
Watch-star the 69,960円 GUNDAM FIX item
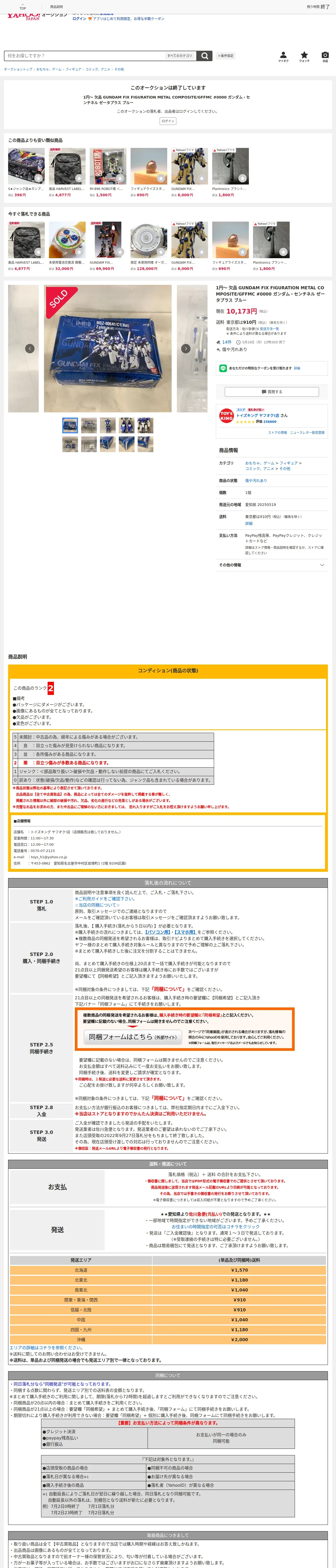(x=120, y=252)
